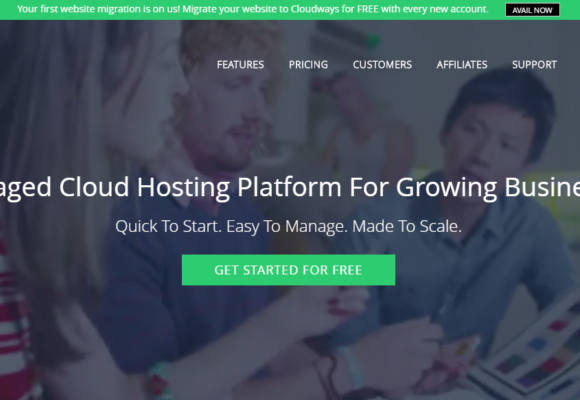Open the FEATURES menu item

click(x=240, y=65)
